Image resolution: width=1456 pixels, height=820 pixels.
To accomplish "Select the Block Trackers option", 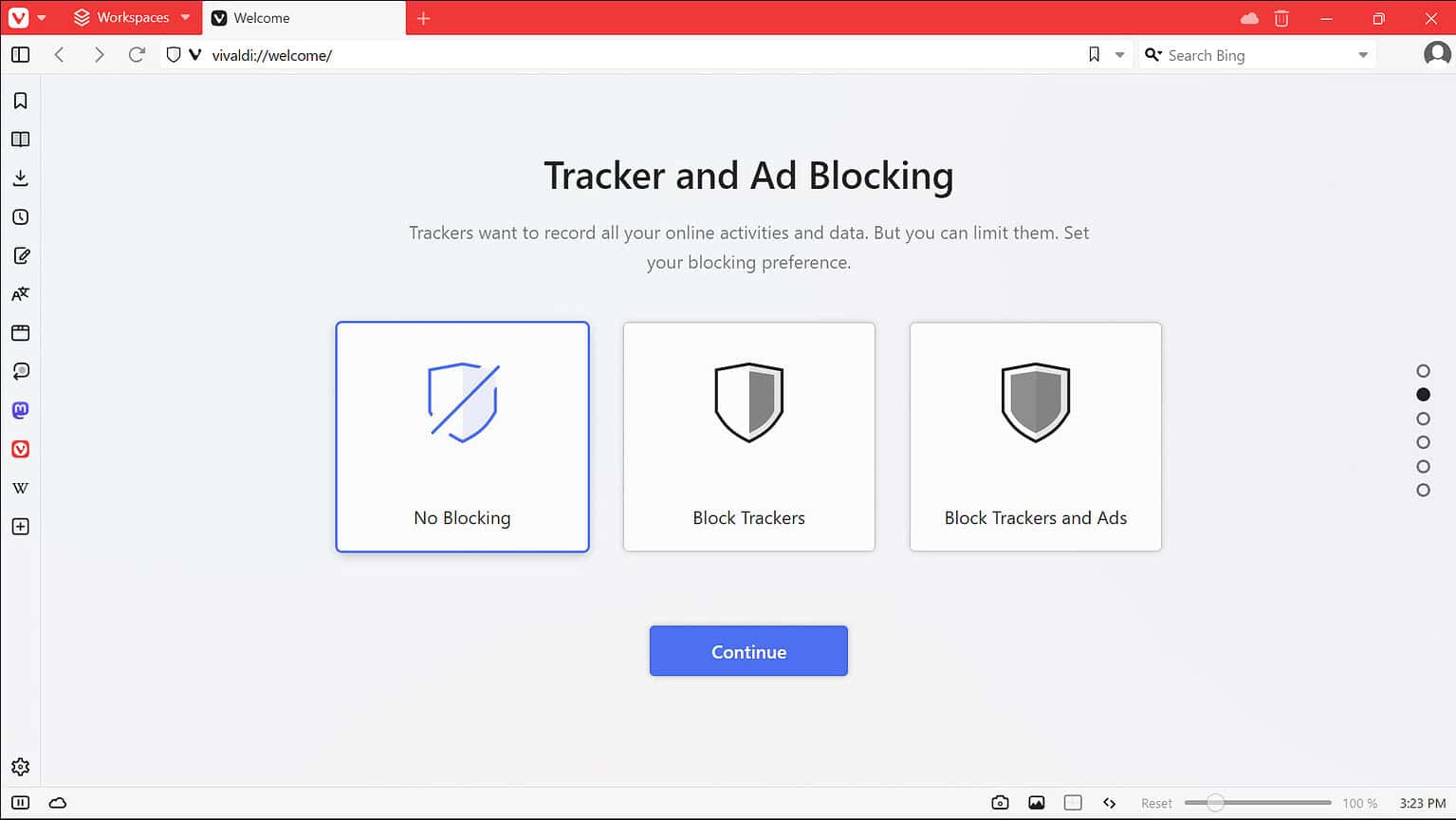I will (748, 437).
